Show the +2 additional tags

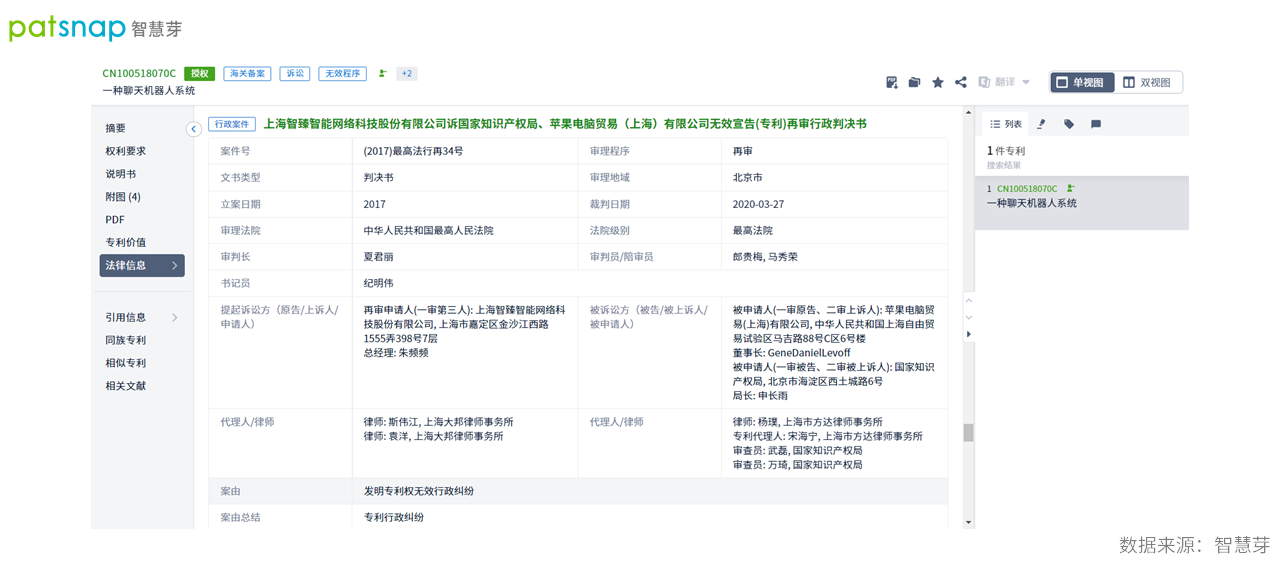coord(406,73)
